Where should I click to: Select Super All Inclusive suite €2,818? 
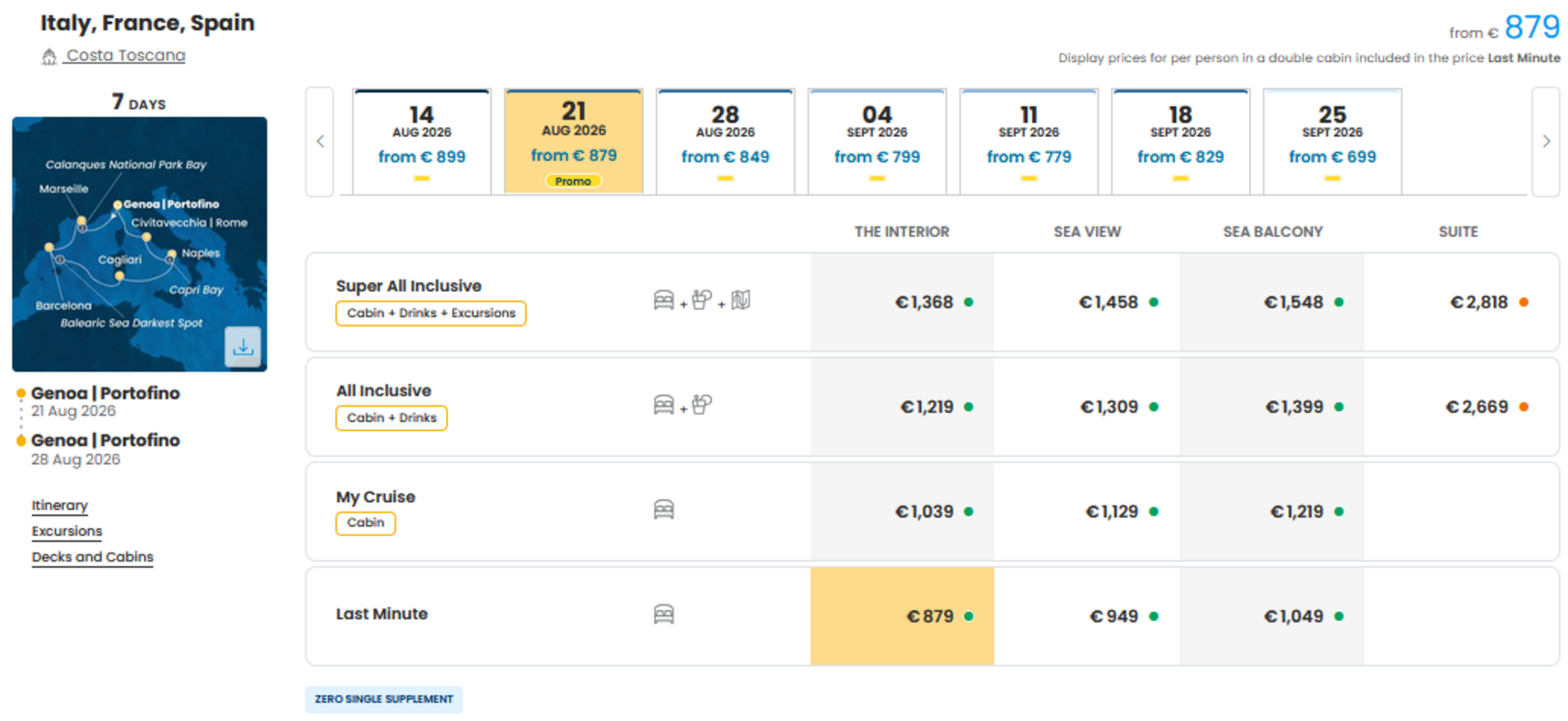[1461, 302]
